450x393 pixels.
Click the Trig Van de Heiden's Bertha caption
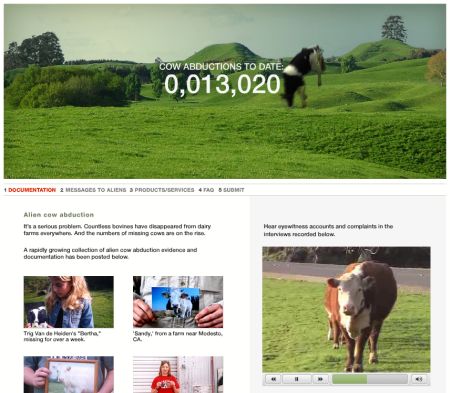(62, 336)
